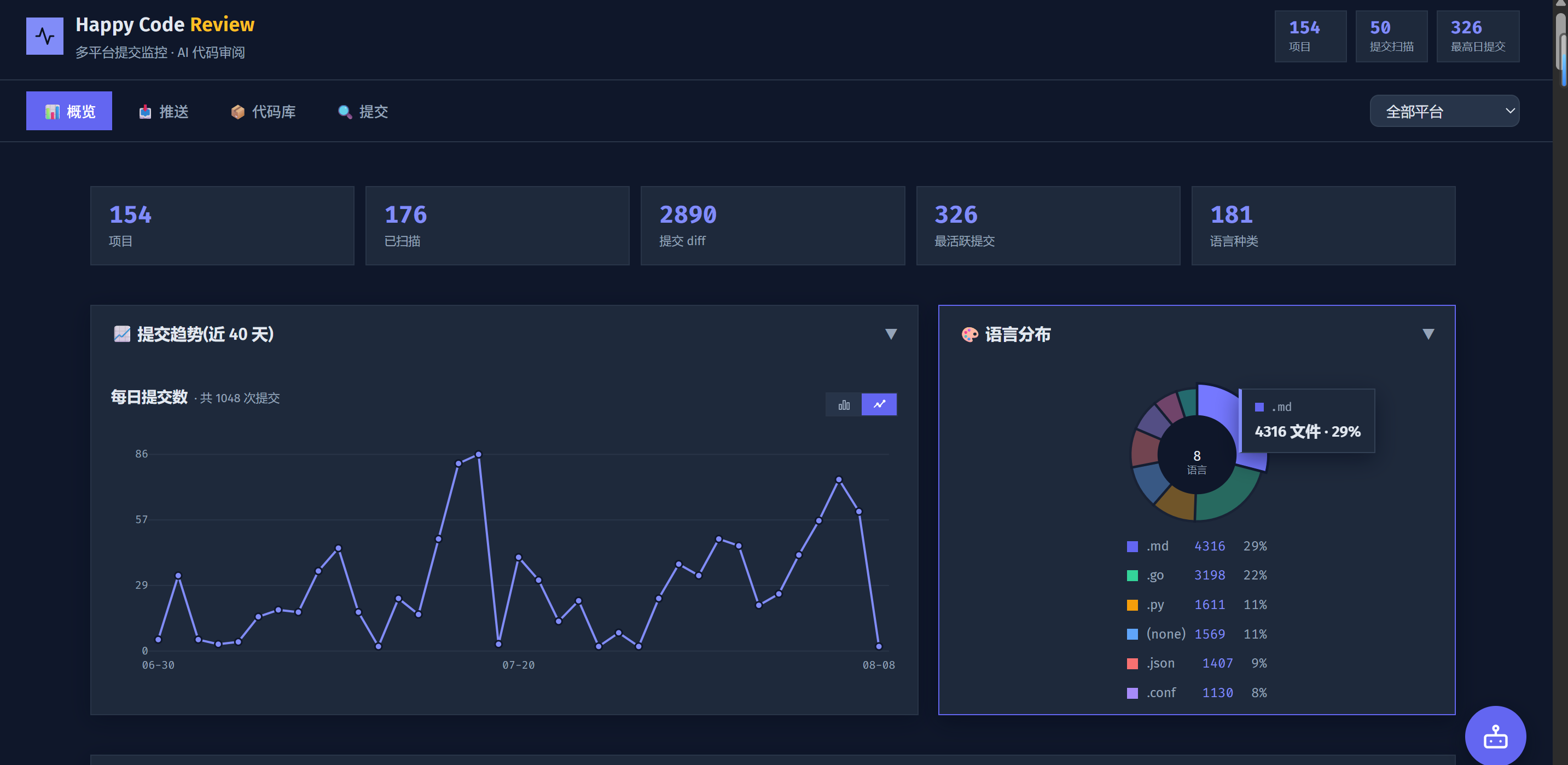Viewport: 1568px width, 765px height.
Task: Toggle line chart view for daily commits
Action: click(x=879, y=404)
